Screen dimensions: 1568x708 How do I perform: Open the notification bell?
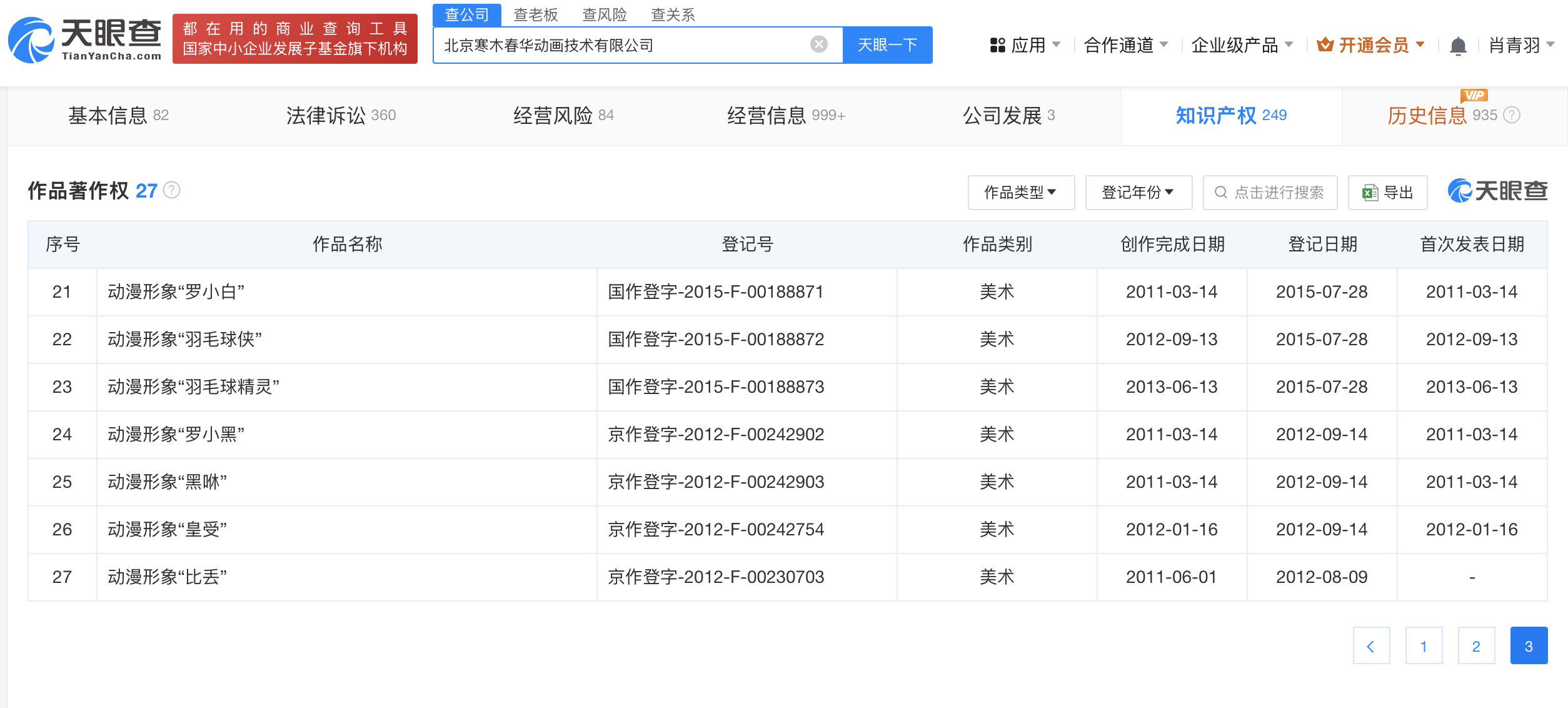point(1458,46)
